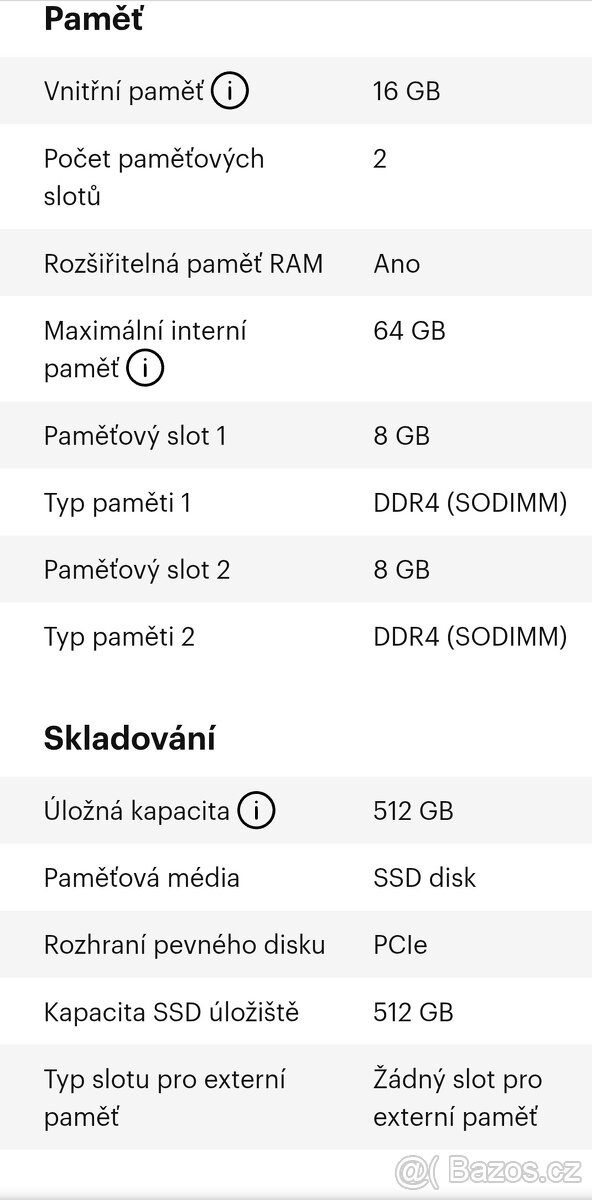This screenshot has height=1200, width=592.
Task: Click the SSD disk value
Action: (424, 877)
